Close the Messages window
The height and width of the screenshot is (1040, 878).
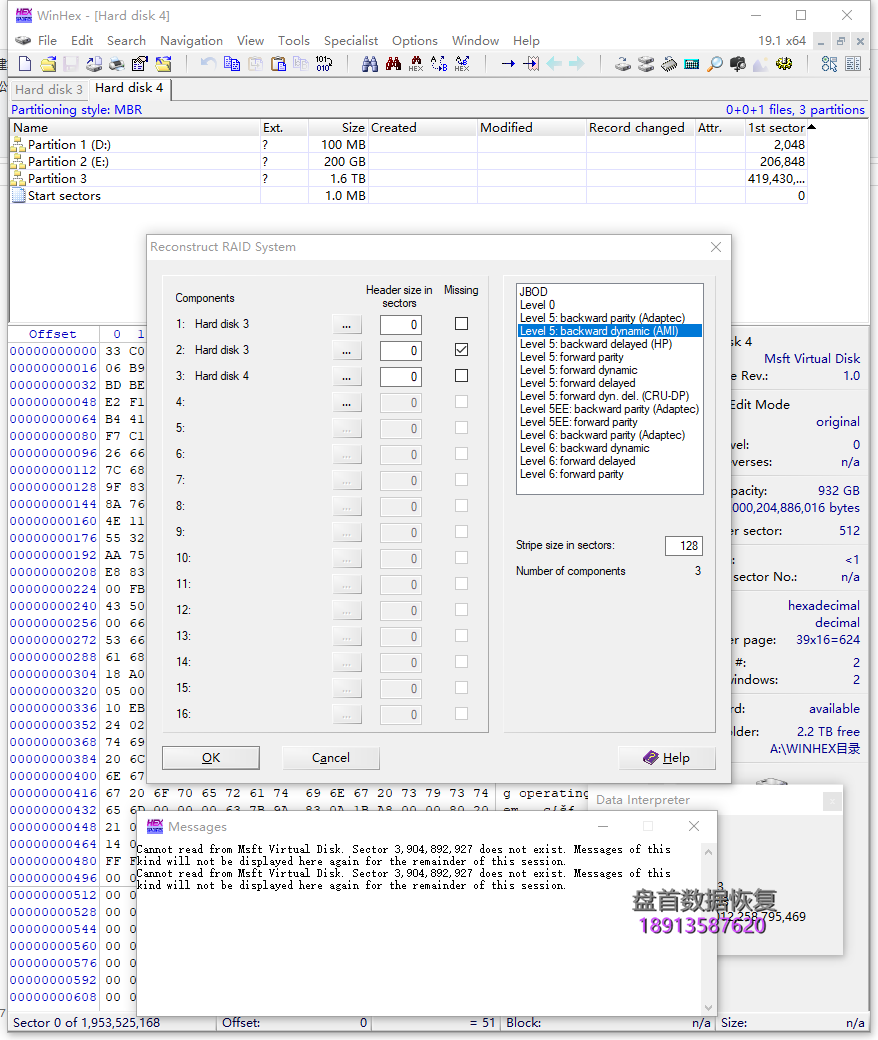tap(694, 826)
